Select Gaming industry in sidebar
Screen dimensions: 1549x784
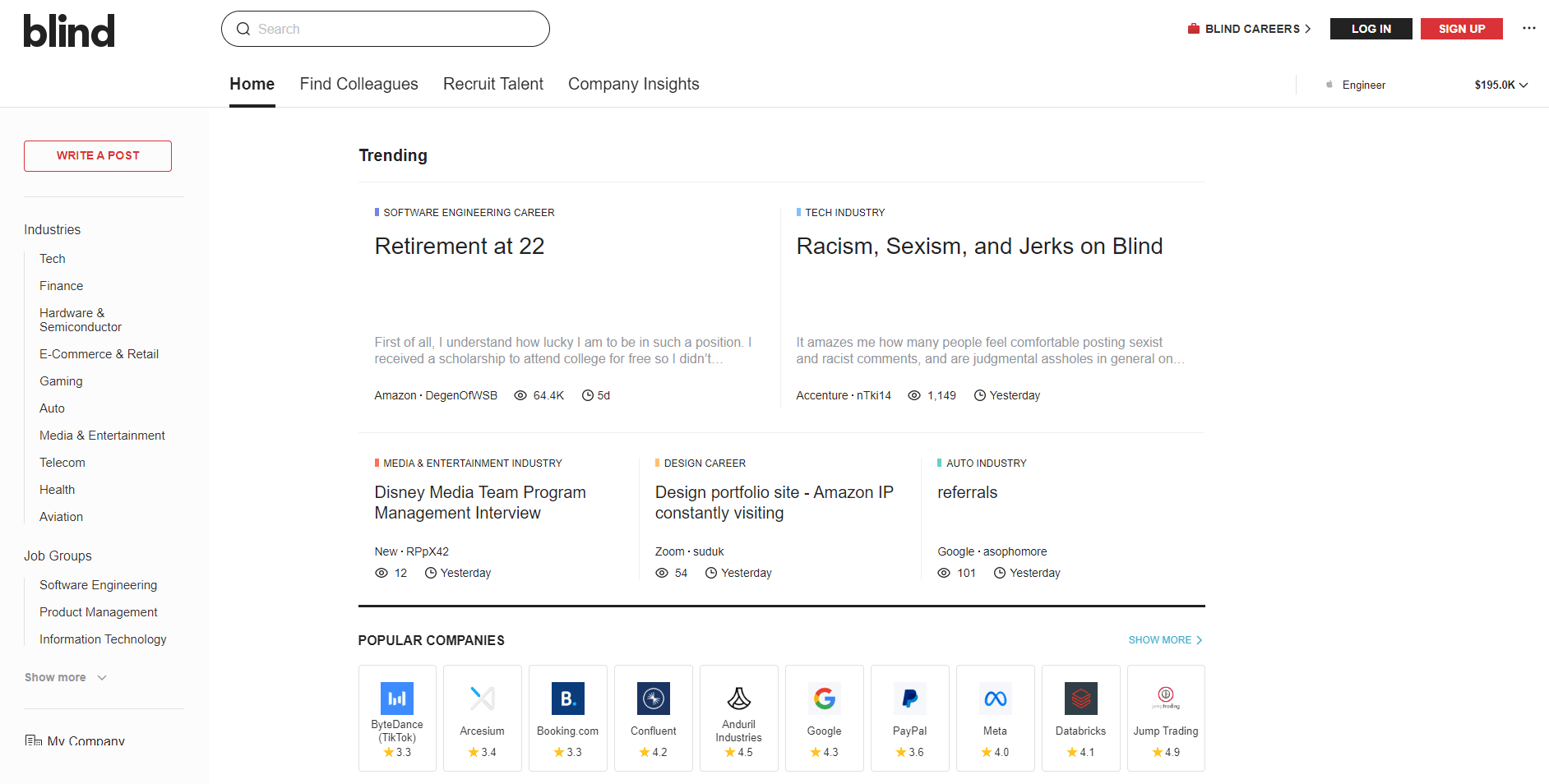coord(62,381)
